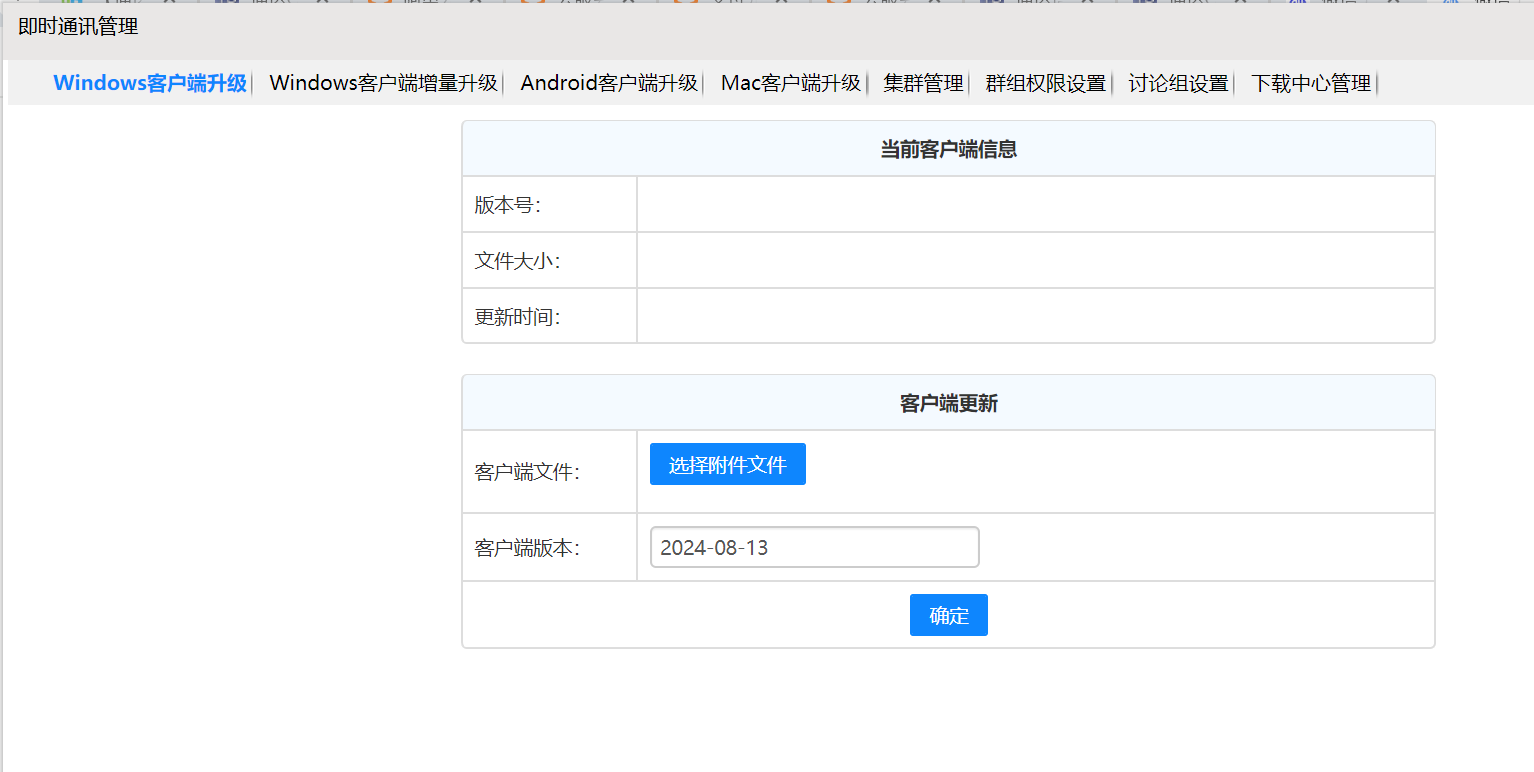Click the 选择附件文件 upload button
Viewport: 1534px width, 772px height.
pyautogui.click(x=727, y=465)
